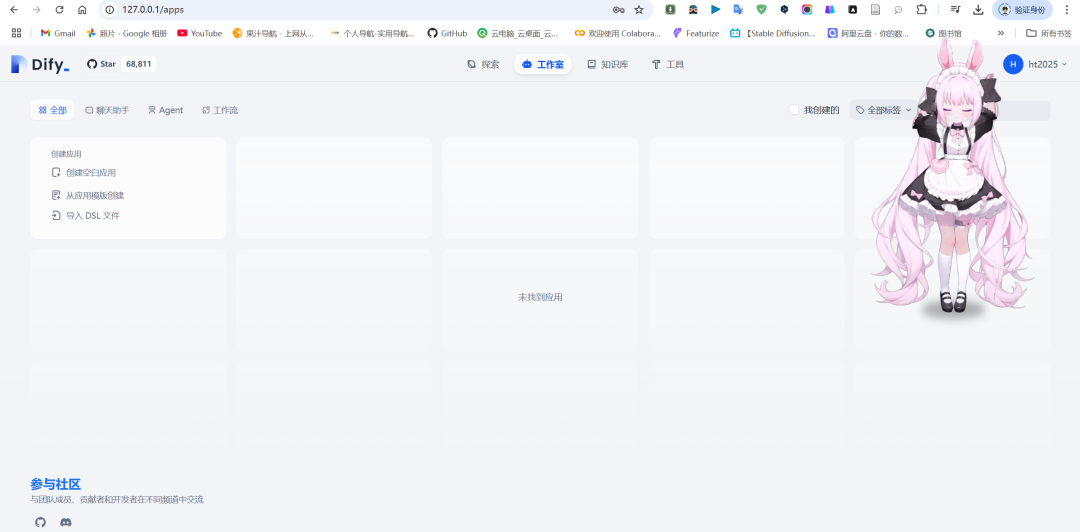This screenshot has width=1080, height=532.
Task: Click the blue H avatar
Action: click(x=1012, y=64)
